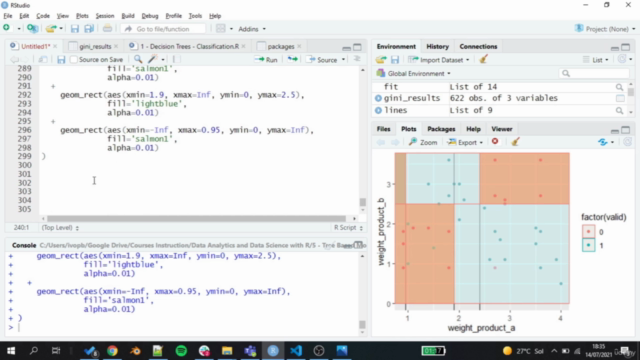640x360 pixels.
Task: Open the Import Dataset dropdown
Action: (438, 60)
